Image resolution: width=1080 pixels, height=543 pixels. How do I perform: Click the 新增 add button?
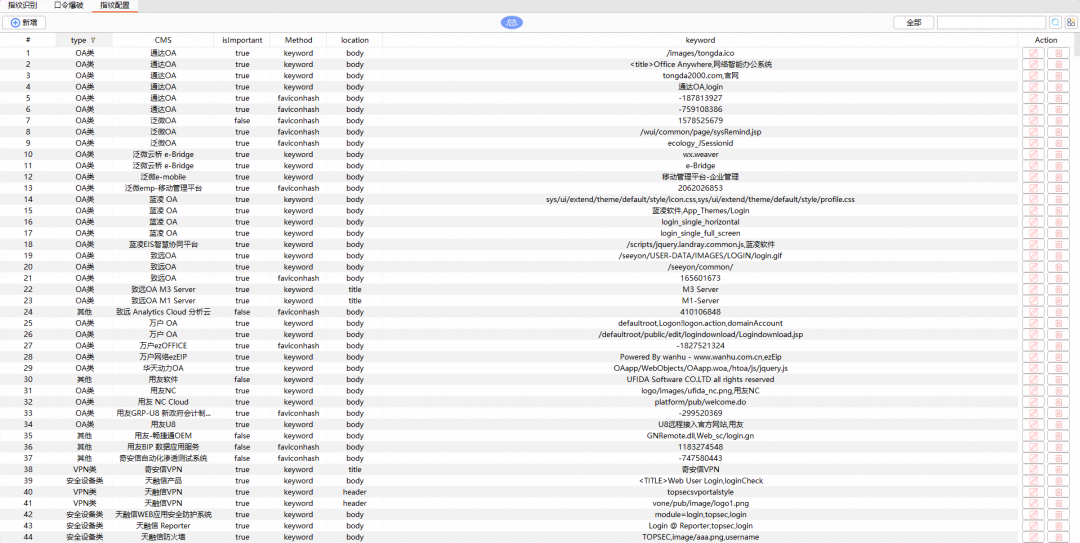[x=24, y=23]
